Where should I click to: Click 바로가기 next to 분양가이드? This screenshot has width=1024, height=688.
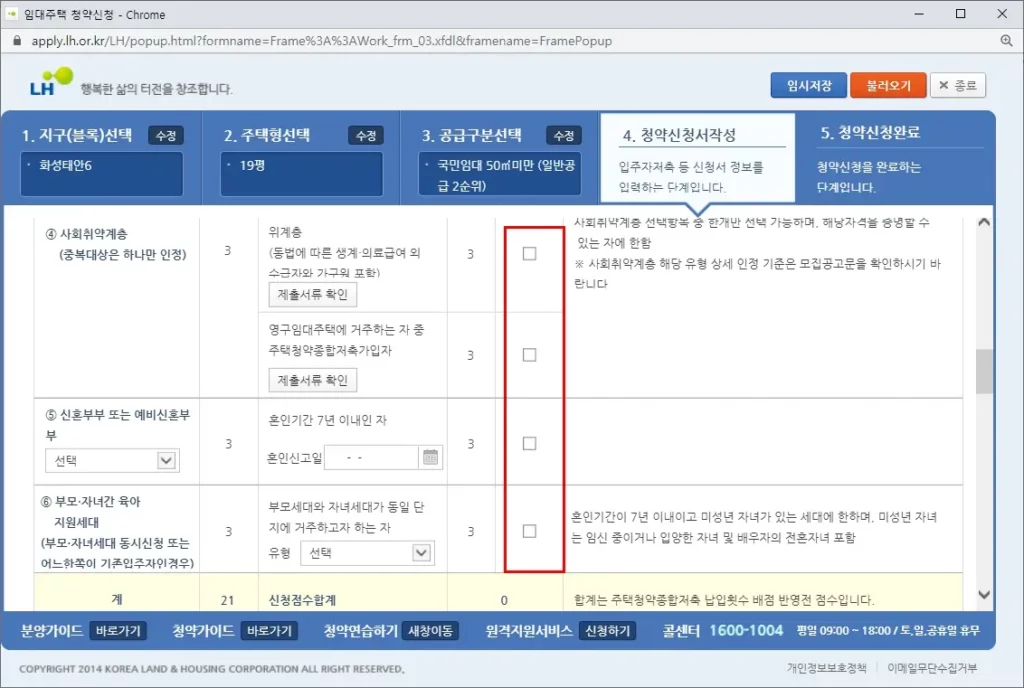coord(118,631)
